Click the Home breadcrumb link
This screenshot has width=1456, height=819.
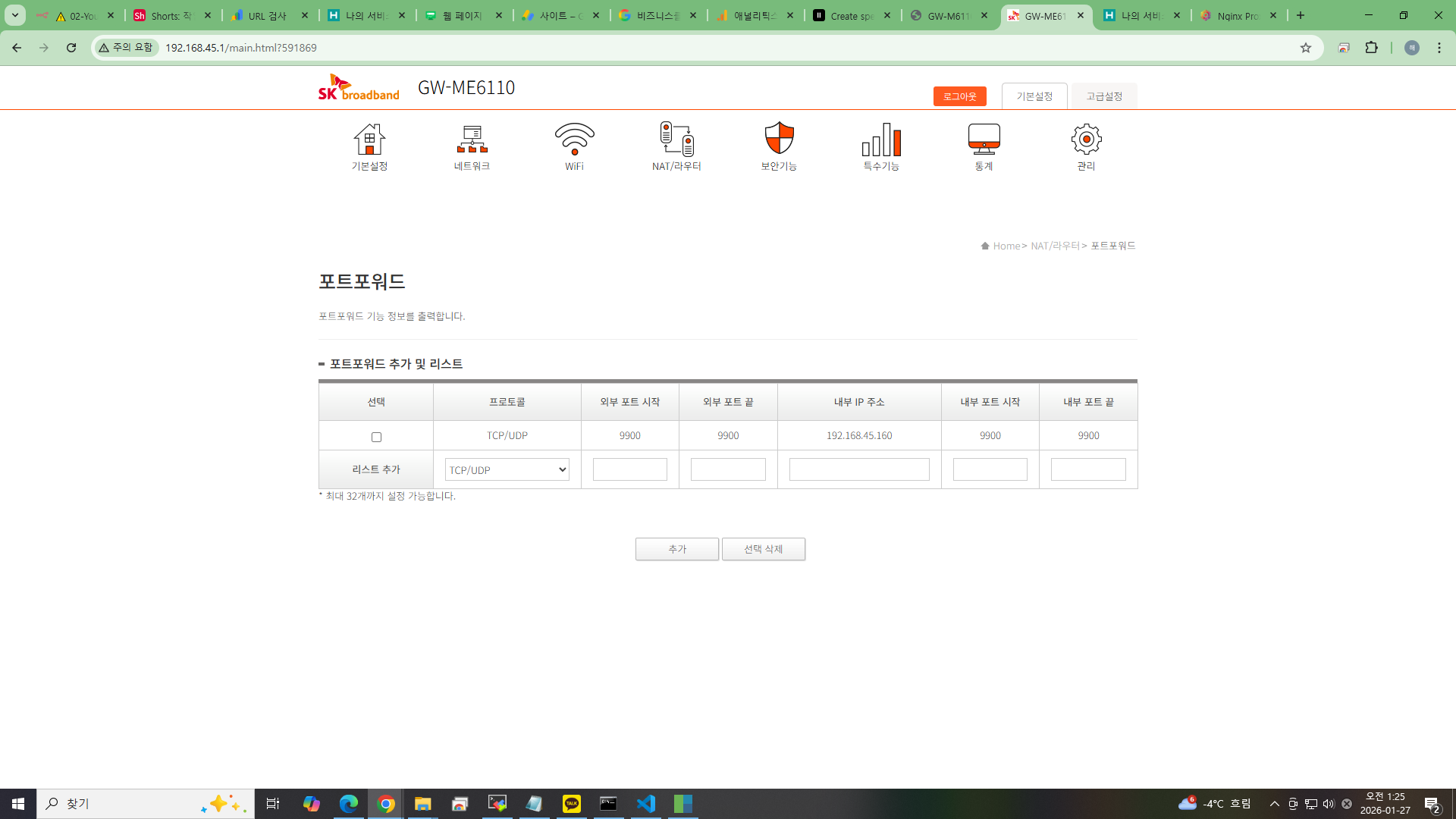point(1006,246)
